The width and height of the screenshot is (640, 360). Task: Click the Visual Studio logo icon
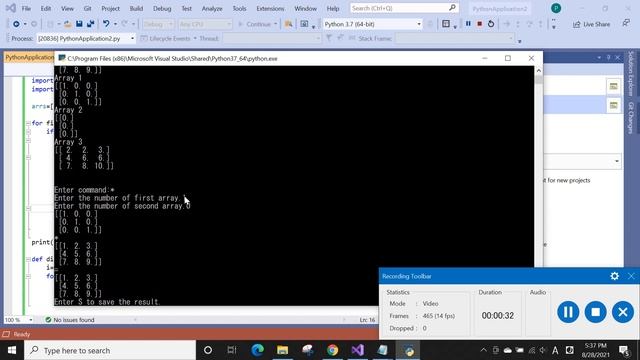pyautogui.click(x=10, y=8)
